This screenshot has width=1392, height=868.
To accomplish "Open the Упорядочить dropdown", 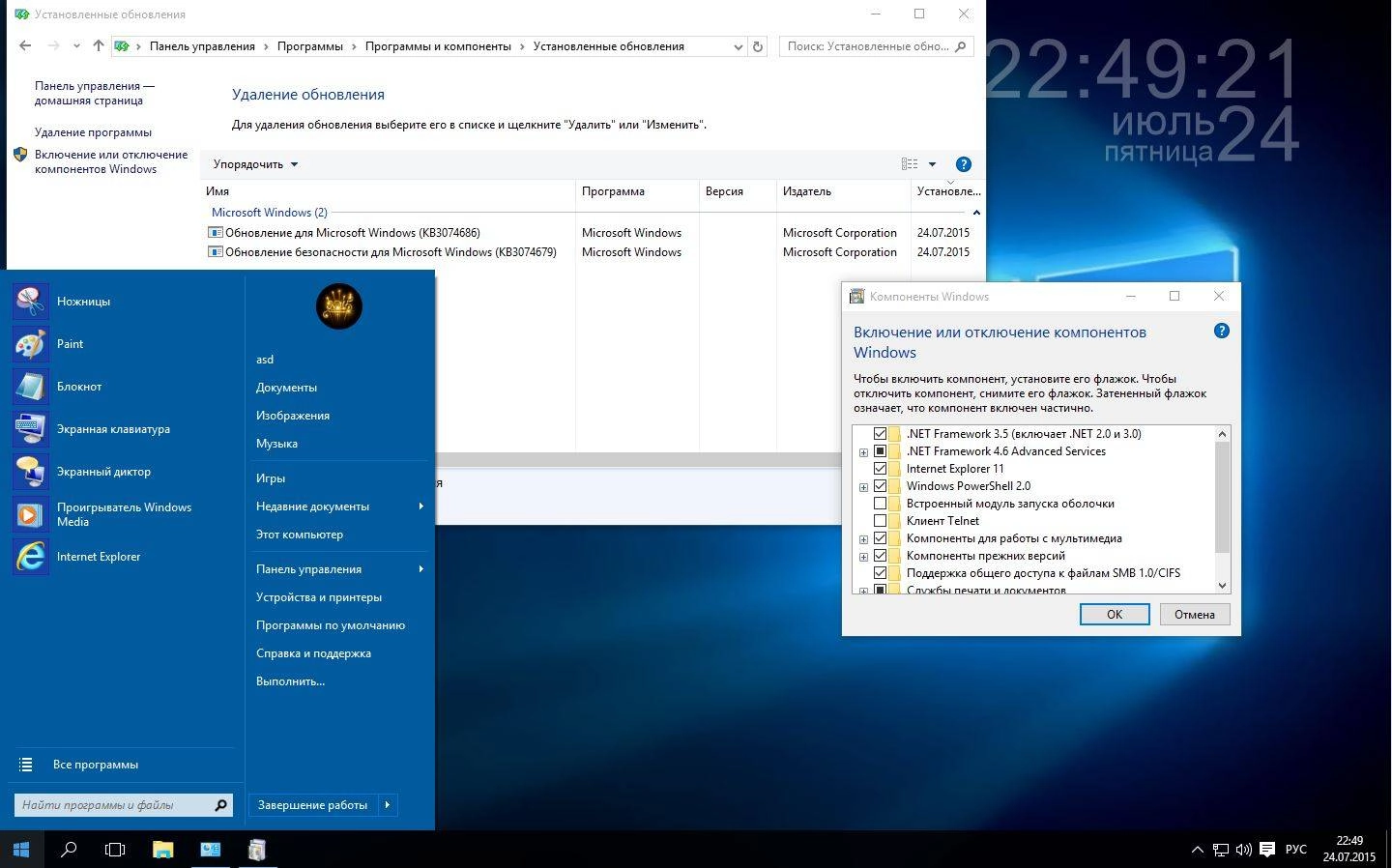I will pyautogui.click(x=255, y=164).
